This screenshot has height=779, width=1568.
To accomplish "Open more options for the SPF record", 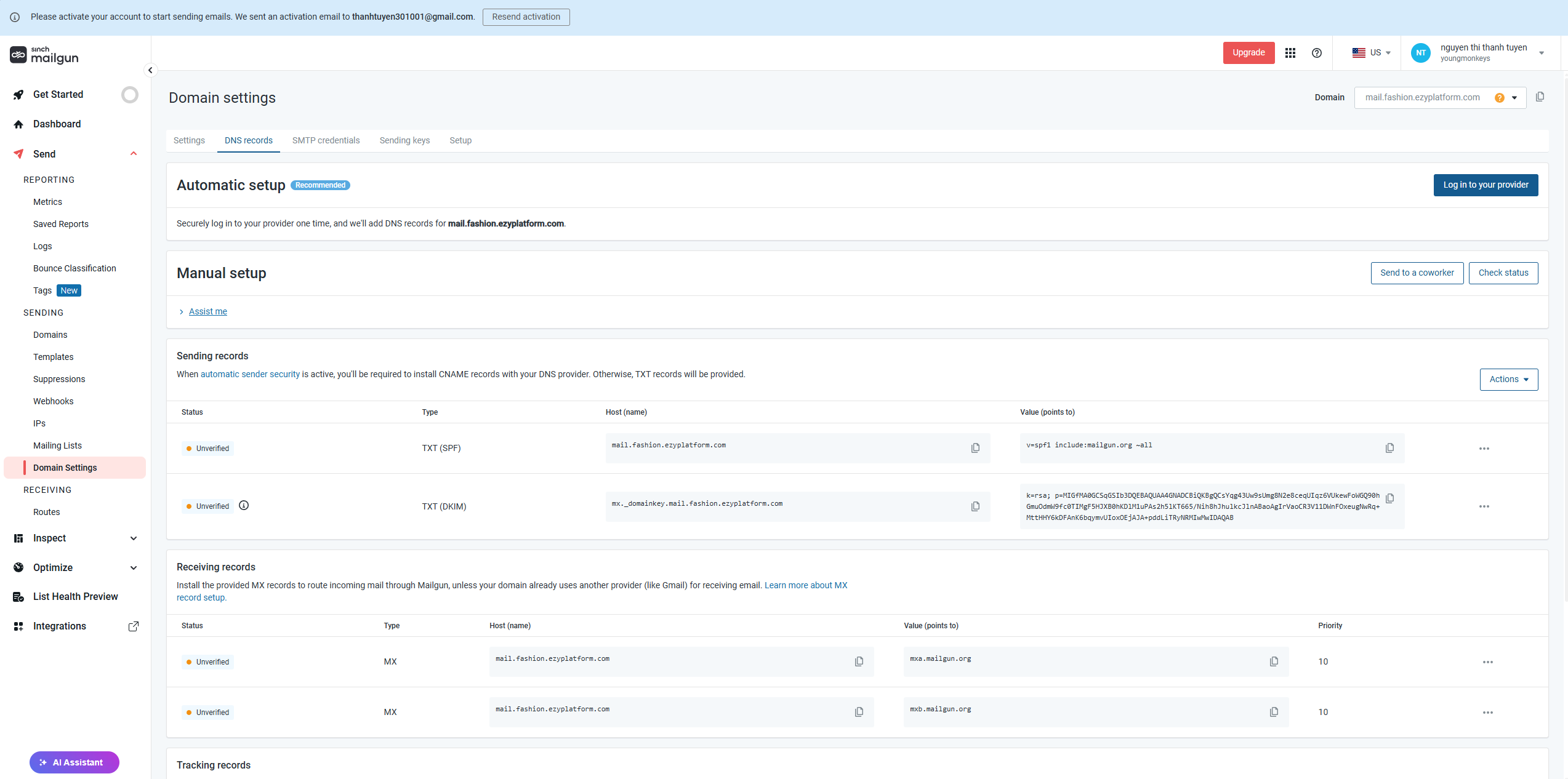I will 1484,449.
